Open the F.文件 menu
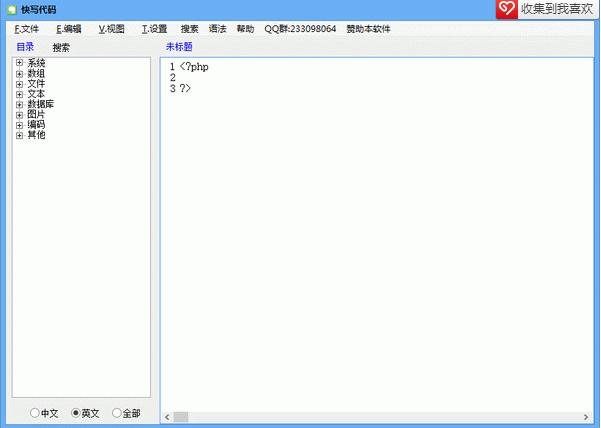This screenshot has height=428, width=601. [26, 29]
